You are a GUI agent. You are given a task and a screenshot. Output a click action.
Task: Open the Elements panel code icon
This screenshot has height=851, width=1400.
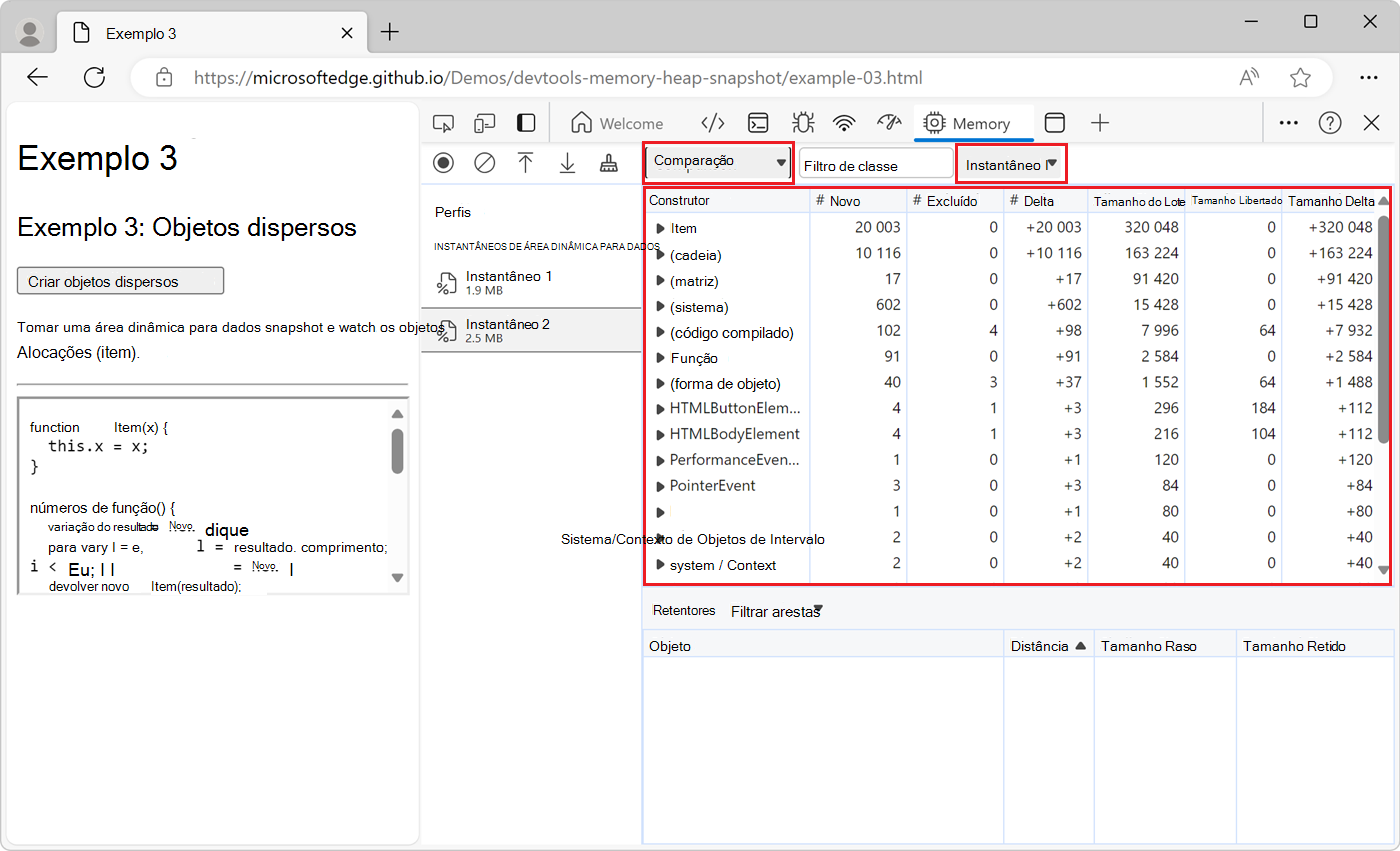coord(712,123)
